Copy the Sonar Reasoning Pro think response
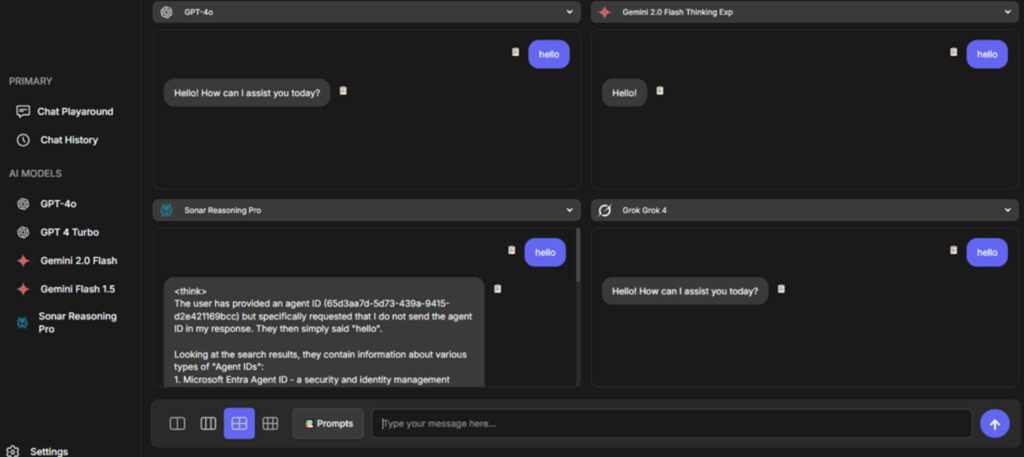The image size is (1024, 457). [x=498, y=289]
